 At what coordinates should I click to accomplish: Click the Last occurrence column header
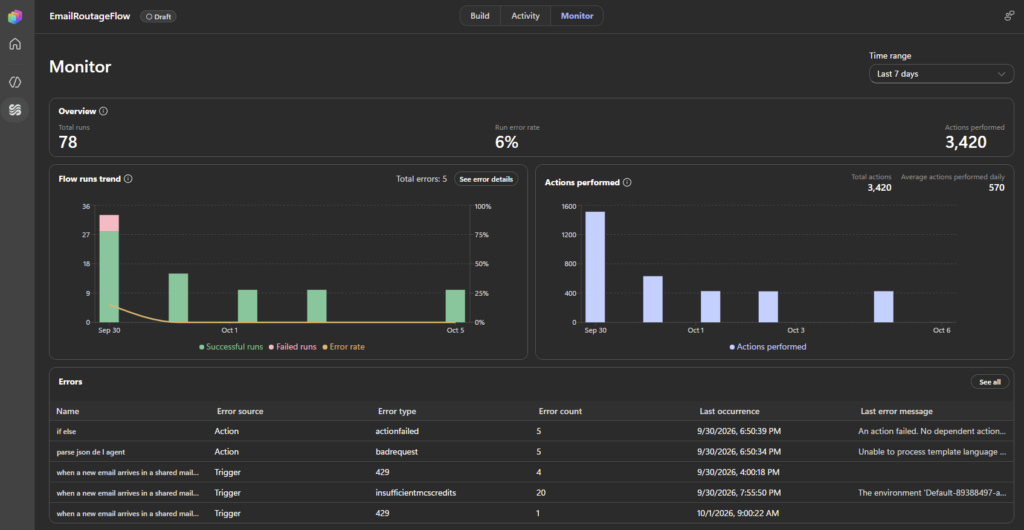point(729,412)
